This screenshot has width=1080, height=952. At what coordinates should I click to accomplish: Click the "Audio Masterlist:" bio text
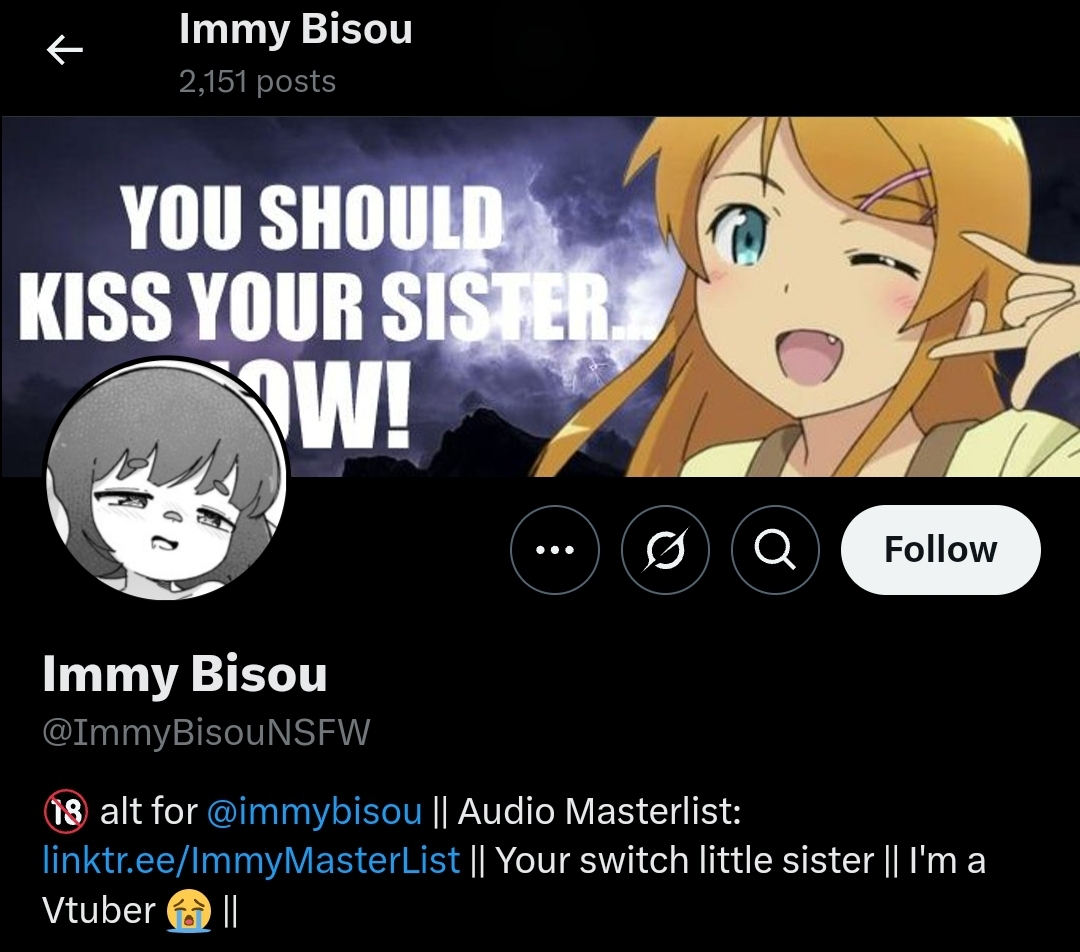(599, 811)
